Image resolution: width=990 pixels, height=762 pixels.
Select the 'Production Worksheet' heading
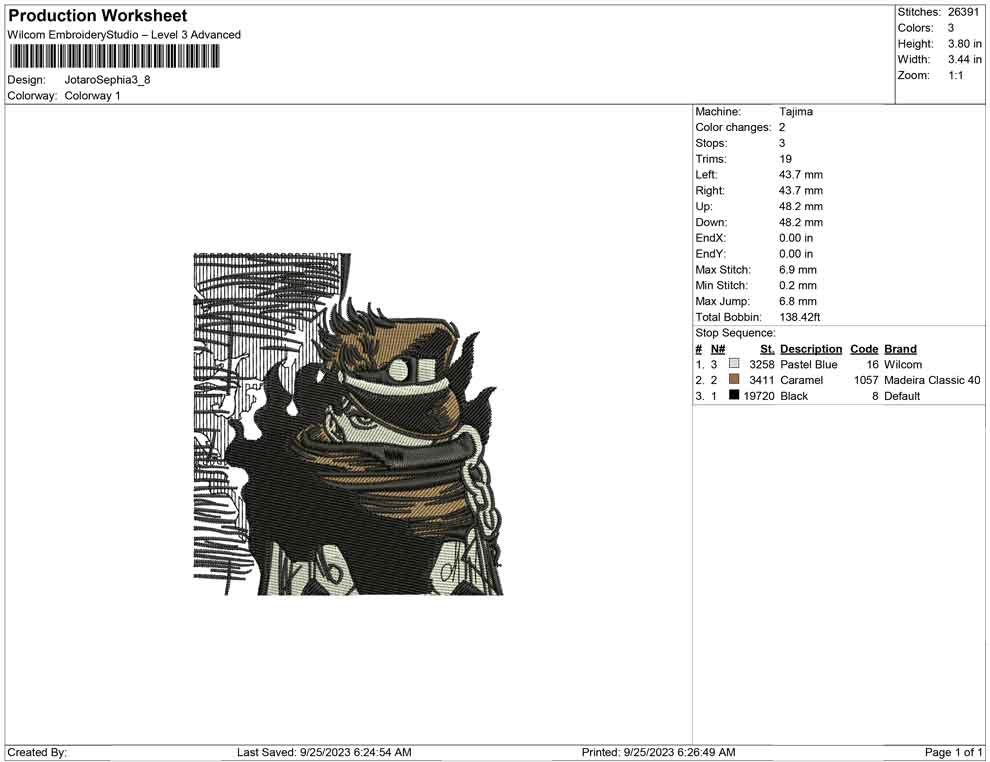(x=98, y=16)
